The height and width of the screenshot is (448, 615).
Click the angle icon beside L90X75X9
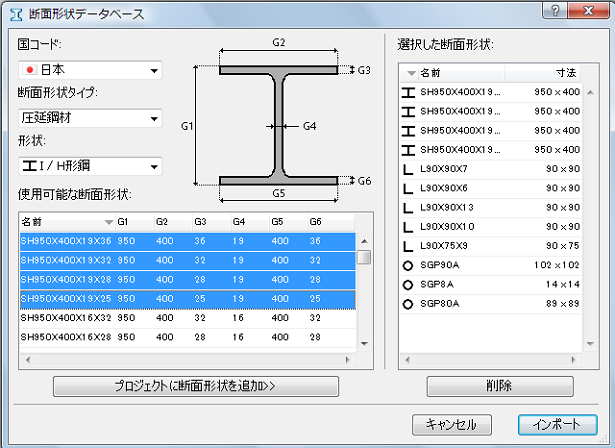[408, 246]
